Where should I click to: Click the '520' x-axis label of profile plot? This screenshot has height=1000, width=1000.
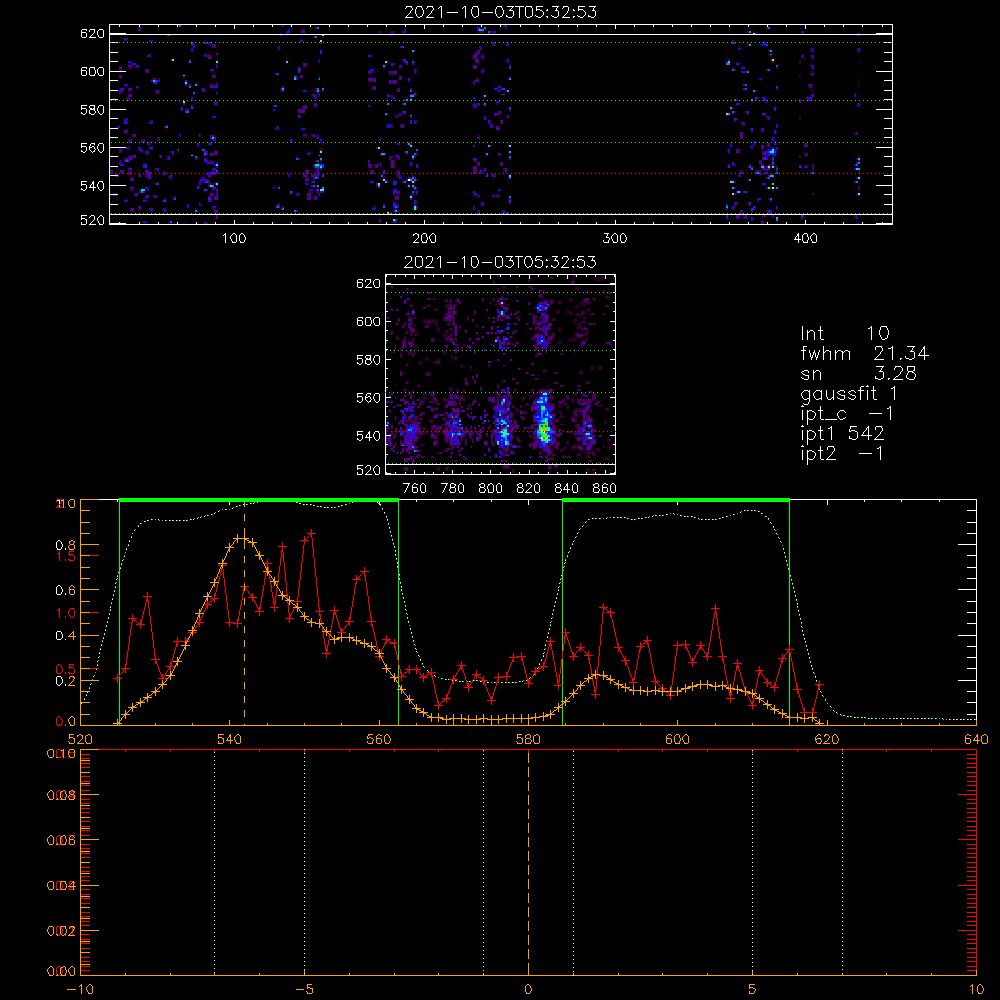(x=80, y=739)
